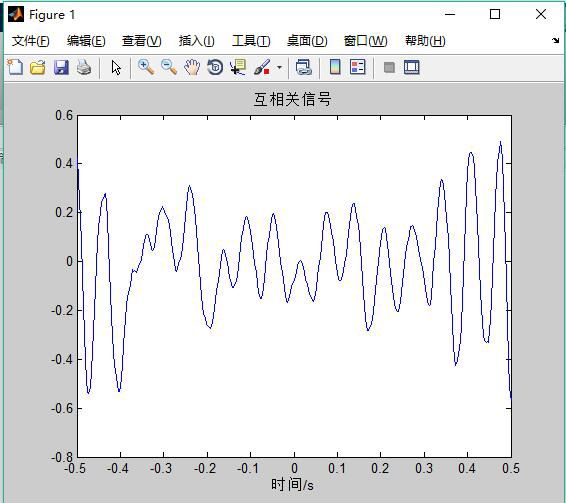
Task: Save the figure with the floppy disk icon
Action: [61, 67]
